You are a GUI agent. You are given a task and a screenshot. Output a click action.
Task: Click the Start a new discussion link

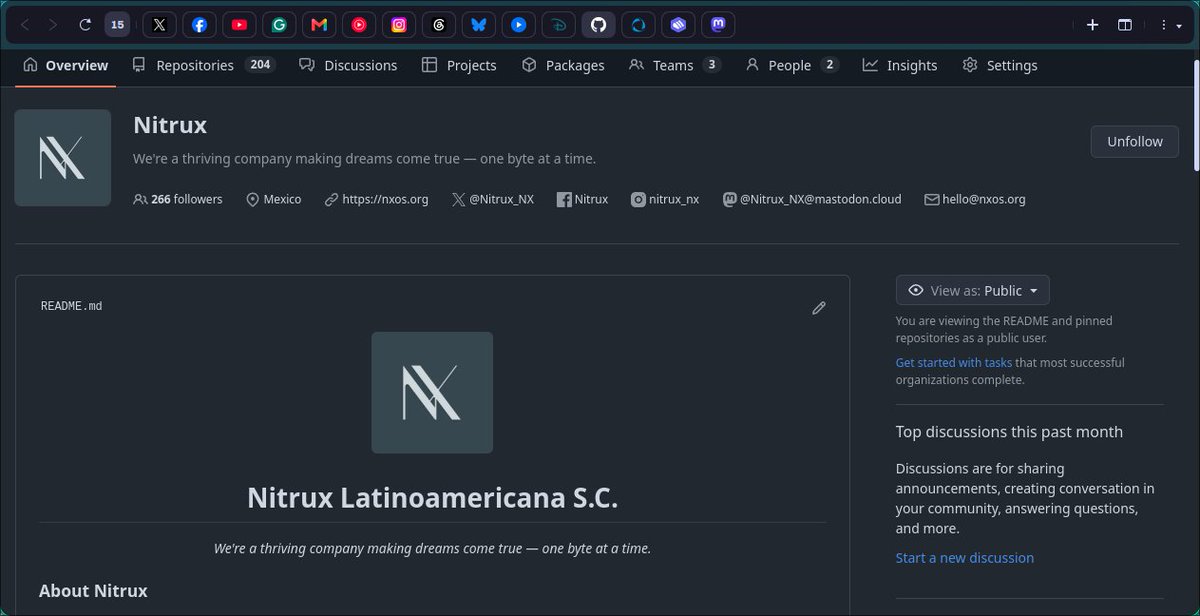(x=965, y=558)
